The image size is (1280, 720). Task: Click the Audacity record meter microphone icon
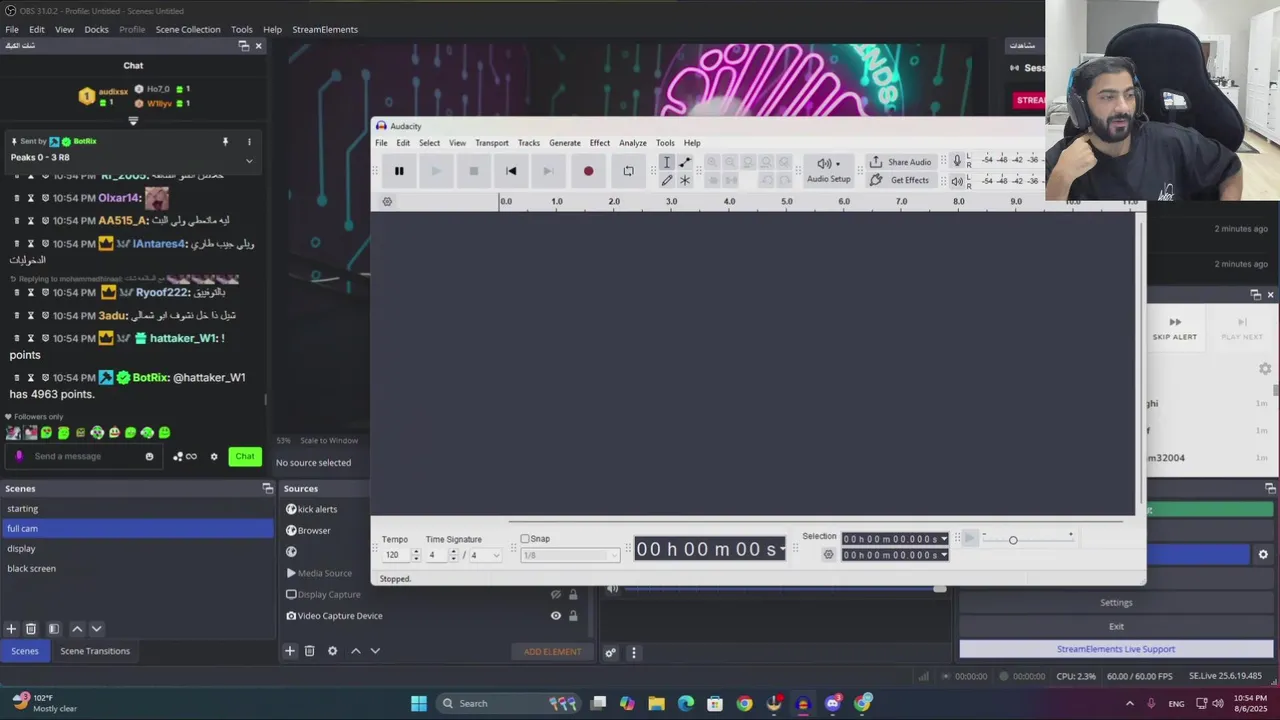click(x=957, y=160)
